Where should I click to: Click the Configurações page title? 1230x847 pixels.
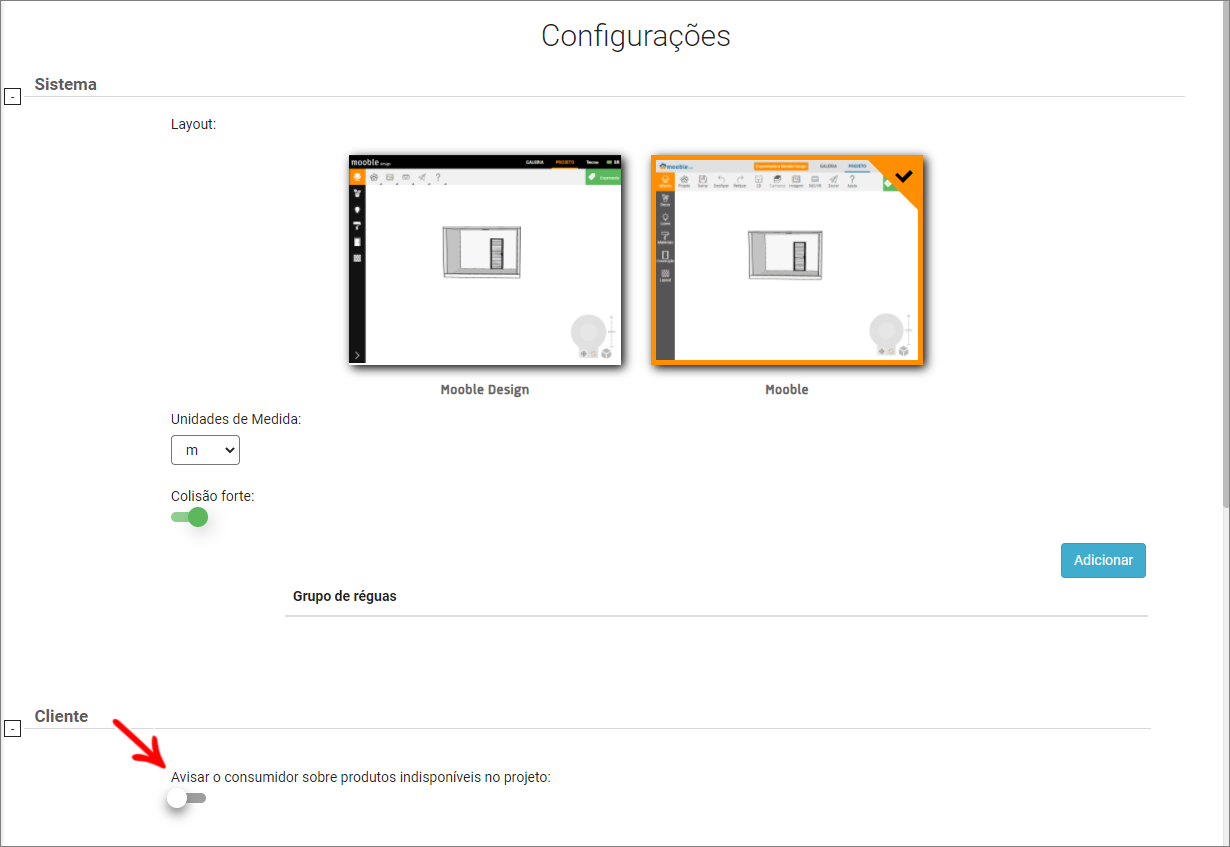pos(636,36)
